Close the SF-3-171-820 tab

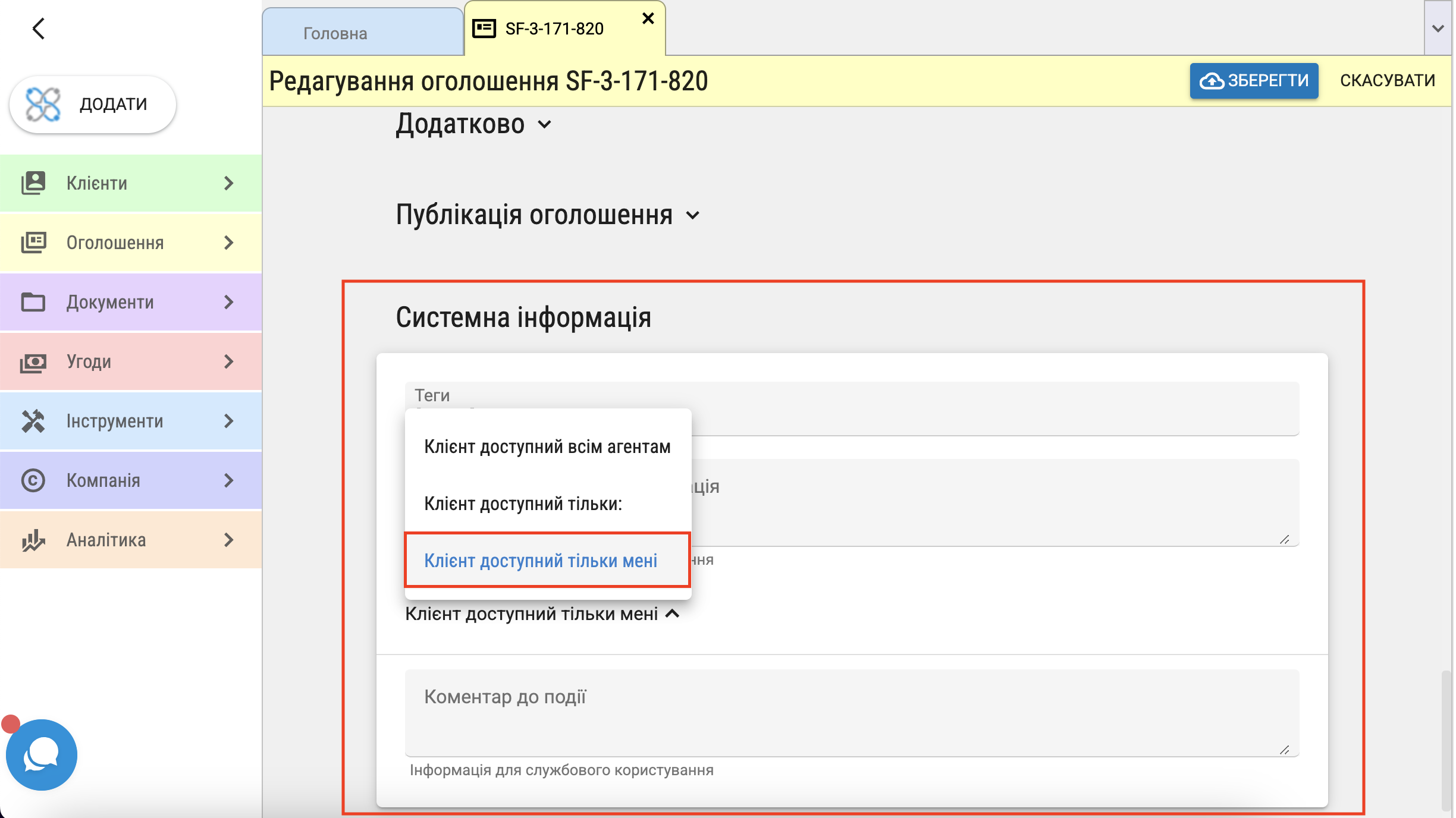[x=648, y=19]
